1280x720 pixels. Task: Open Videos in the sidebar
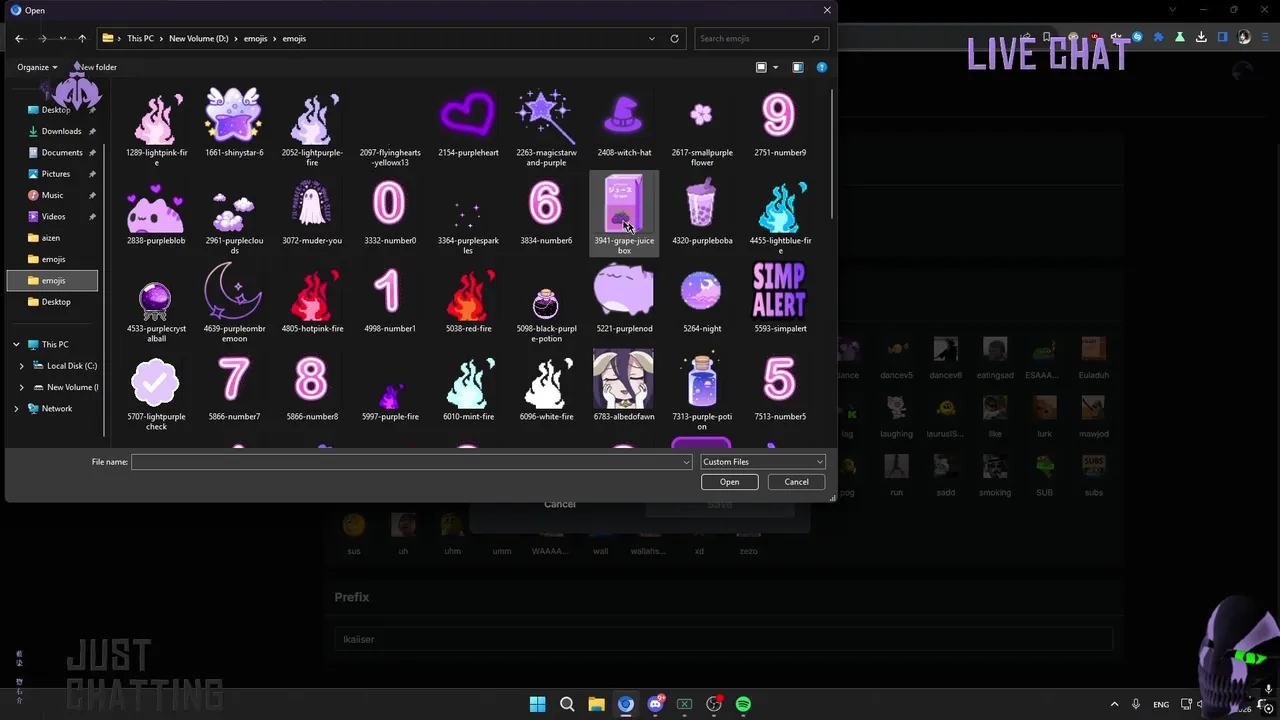[54, 216]
